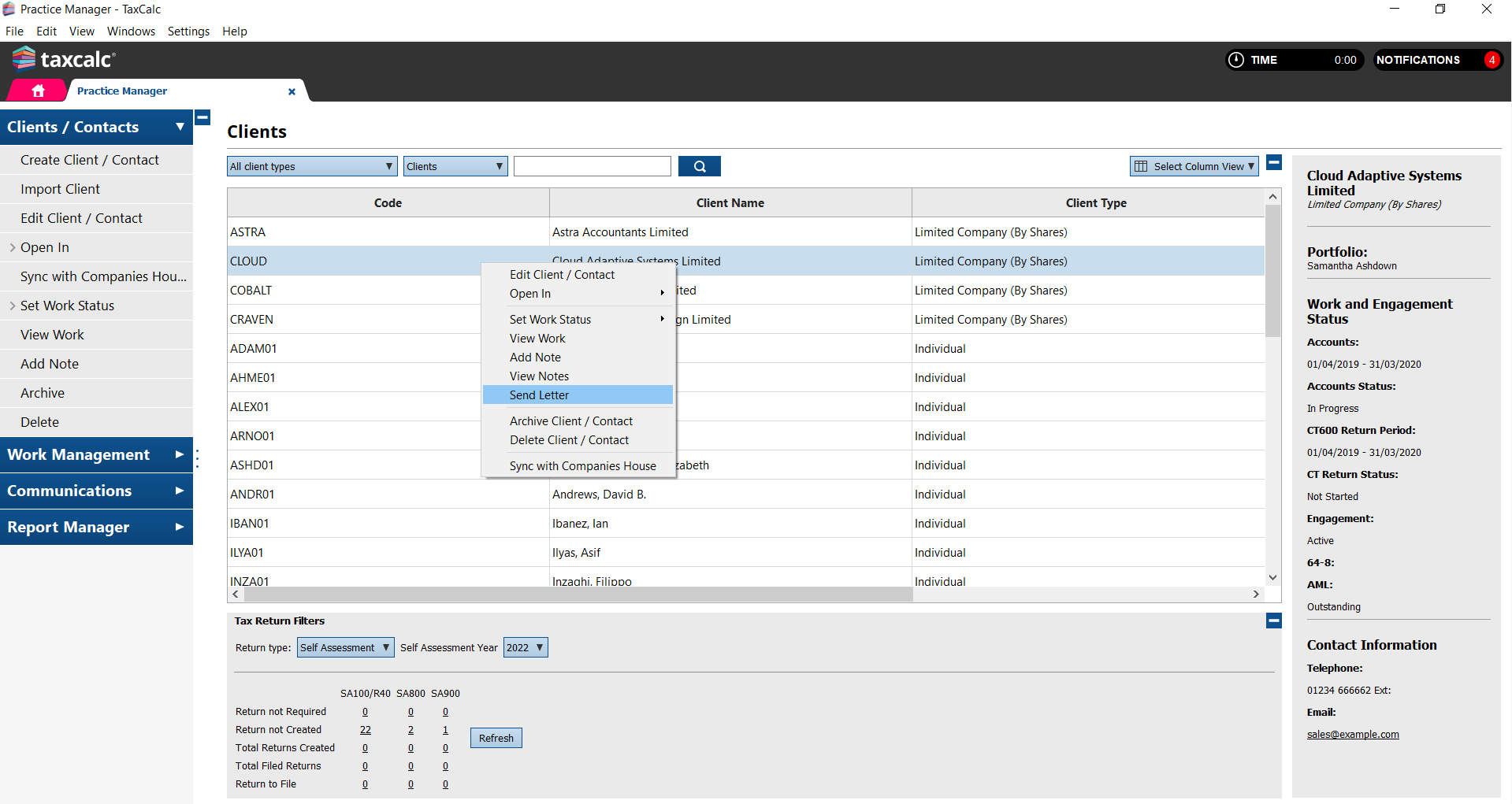
Task: Close the Practice Manager tab
Action: pos(292,91)
